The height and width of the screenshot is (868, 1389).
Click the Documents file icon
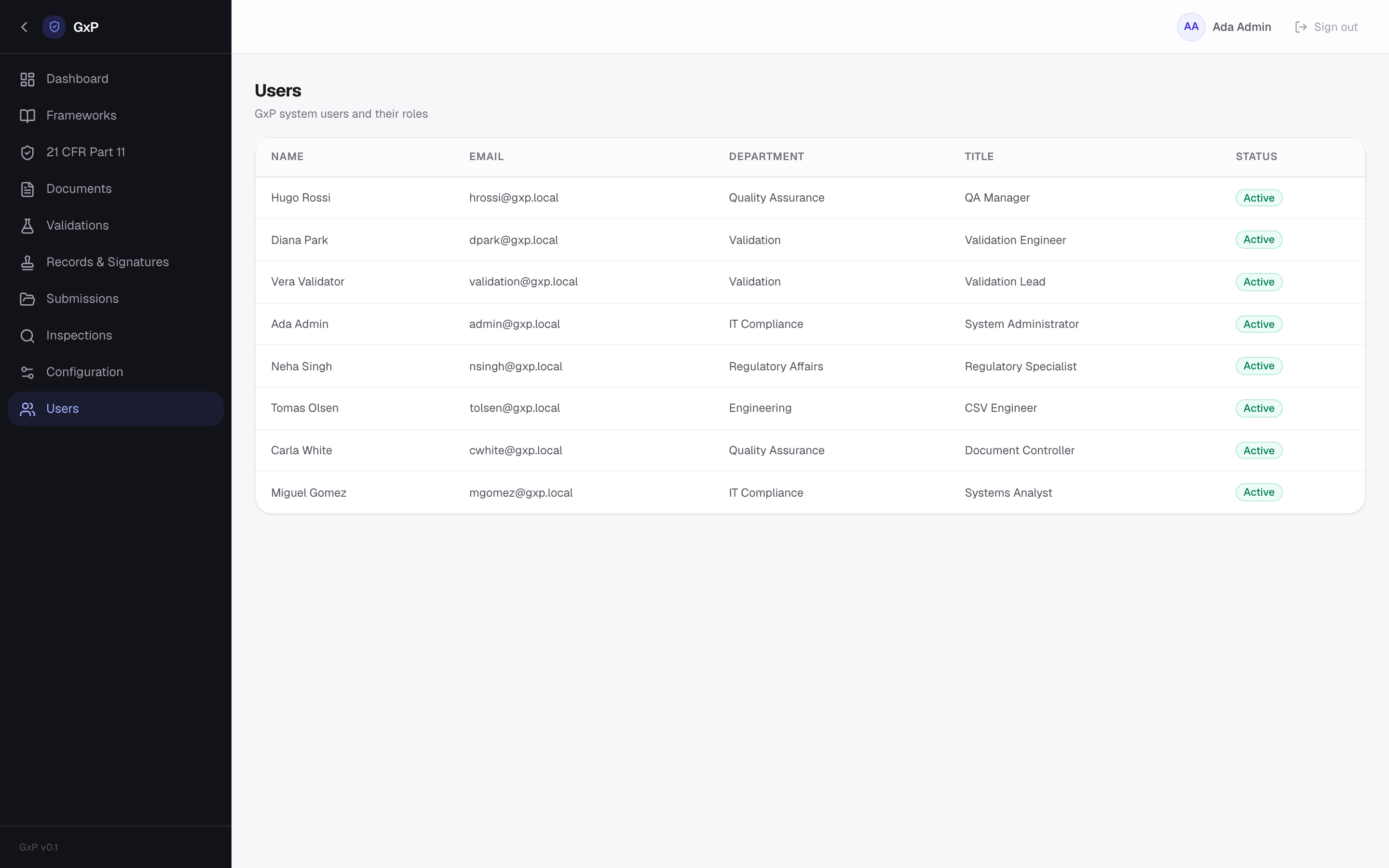coord(27,190)
